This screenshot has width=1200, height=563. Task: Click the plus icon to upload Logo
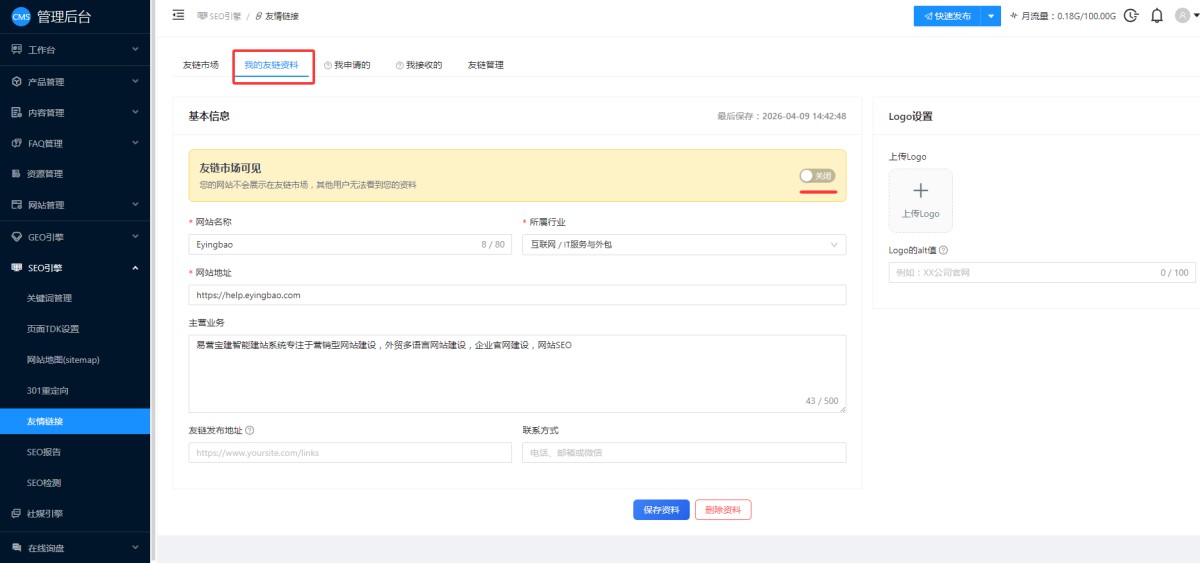pos(920,192)
